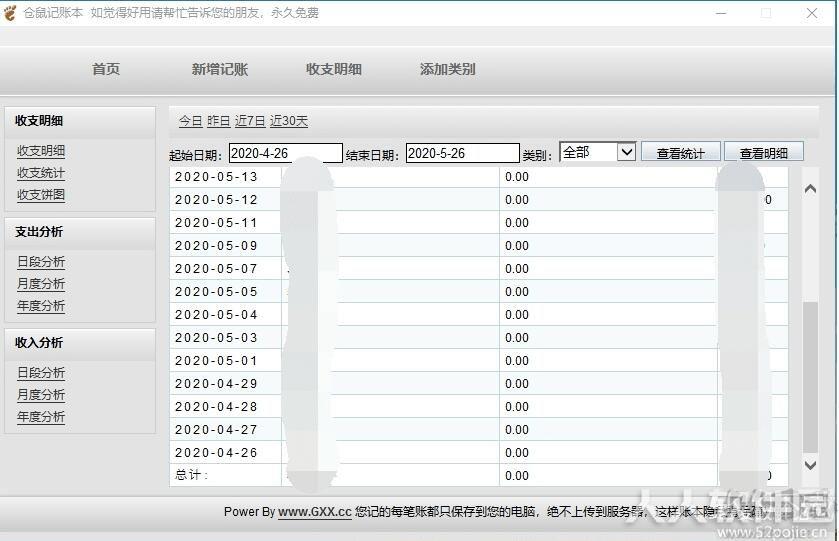839x541 pixels.
Task: Switch to the 收支明细 top tab
Action: [333, 69]
